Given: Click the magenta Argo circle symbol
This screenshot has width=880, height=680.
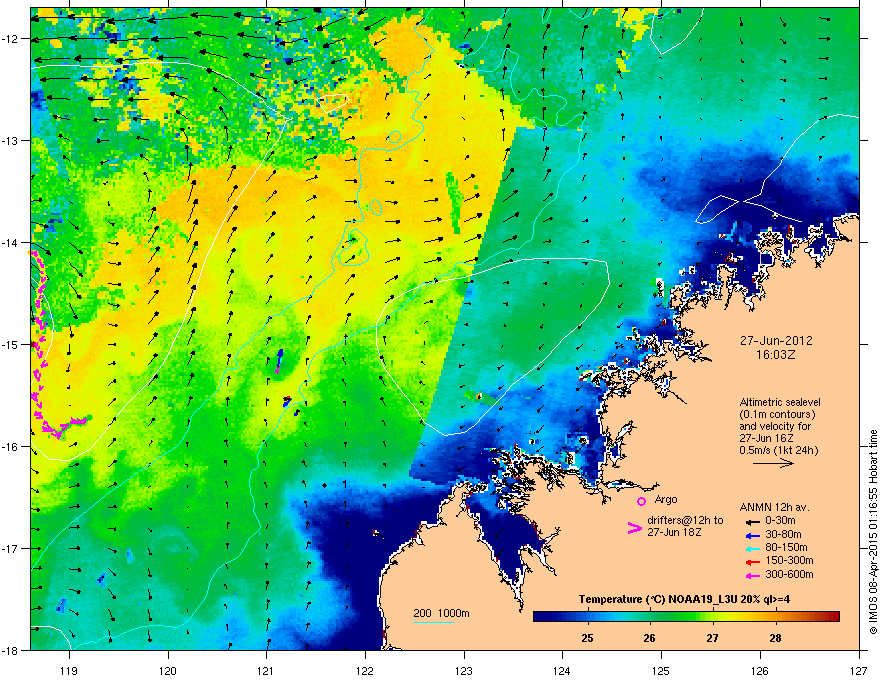Looking at the screenshot, I should coord(641,501).
